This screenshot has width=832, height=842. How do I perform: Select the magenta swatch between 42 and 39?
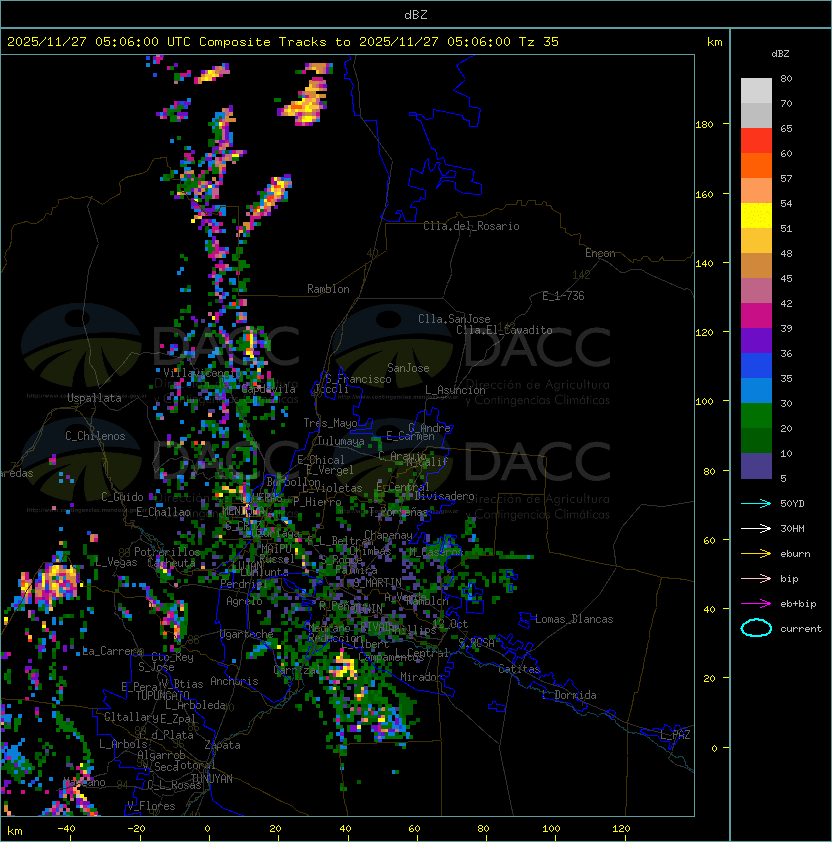[x=756, y=316]
